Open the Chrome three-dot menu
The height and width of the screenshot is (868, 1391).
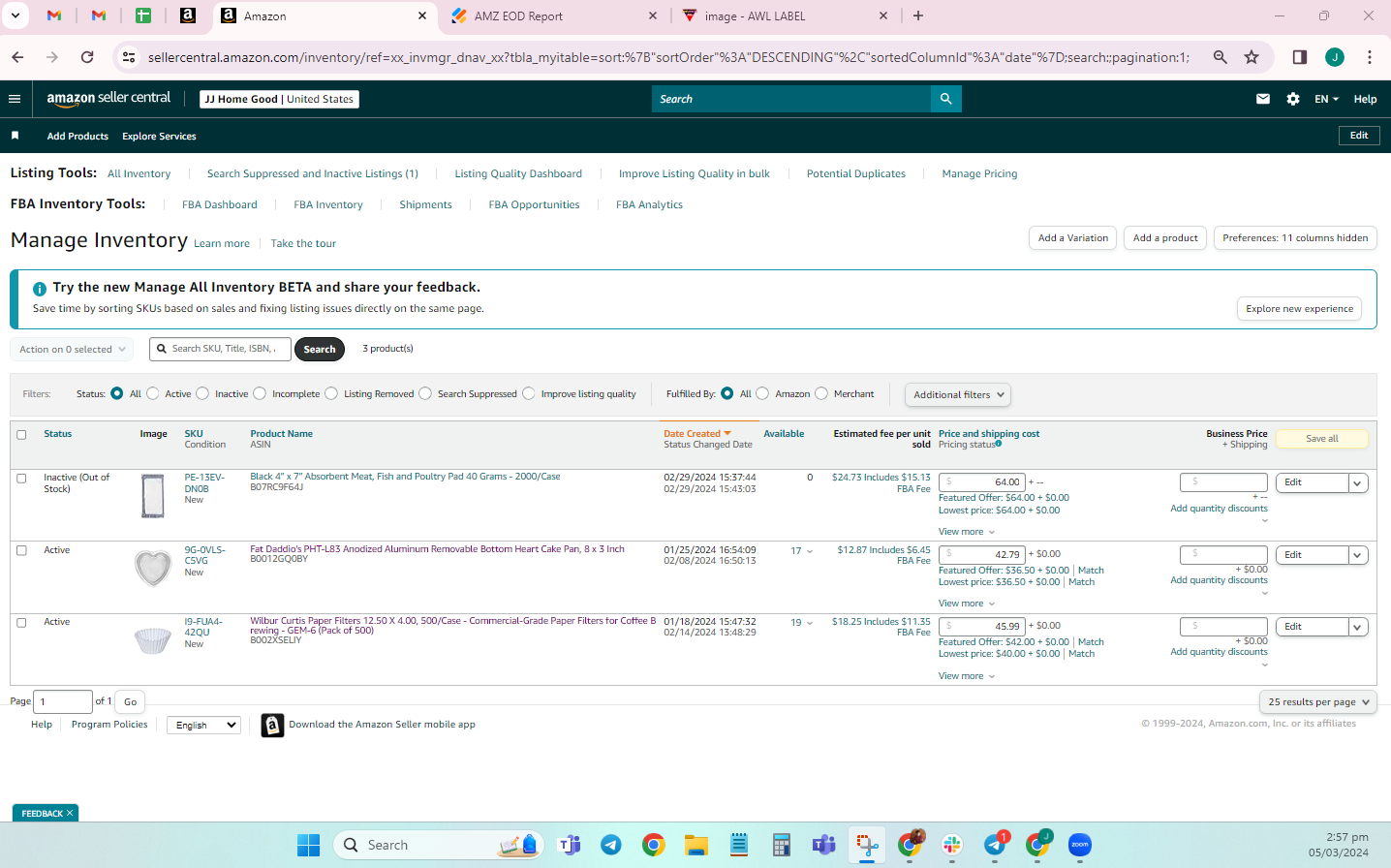pos(1370,57)
